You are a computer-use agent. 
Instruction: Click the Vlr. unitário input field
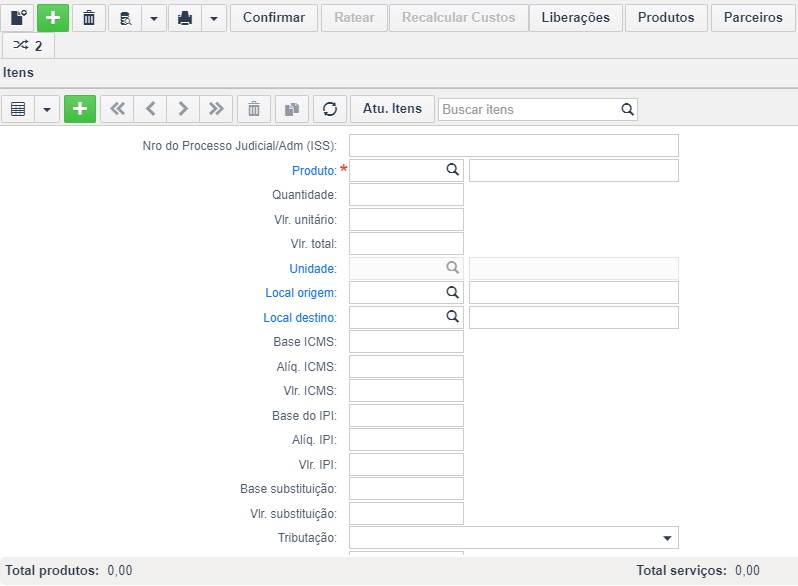(406, 219)
